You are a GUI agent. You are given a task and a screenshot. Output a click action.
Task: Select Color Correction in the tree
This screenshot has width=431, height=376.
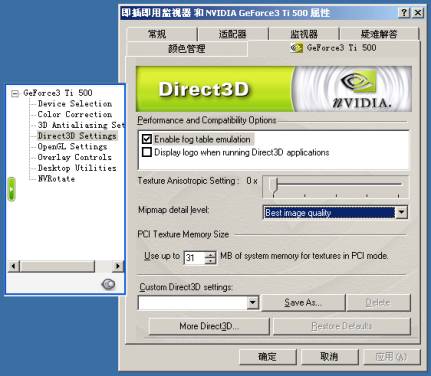pyautogui.click(x=75, y=114)
